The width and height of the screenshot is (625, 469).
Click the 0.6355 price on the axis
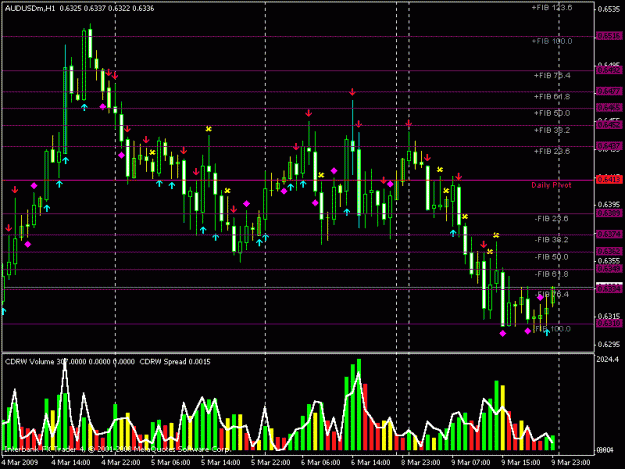609,261
